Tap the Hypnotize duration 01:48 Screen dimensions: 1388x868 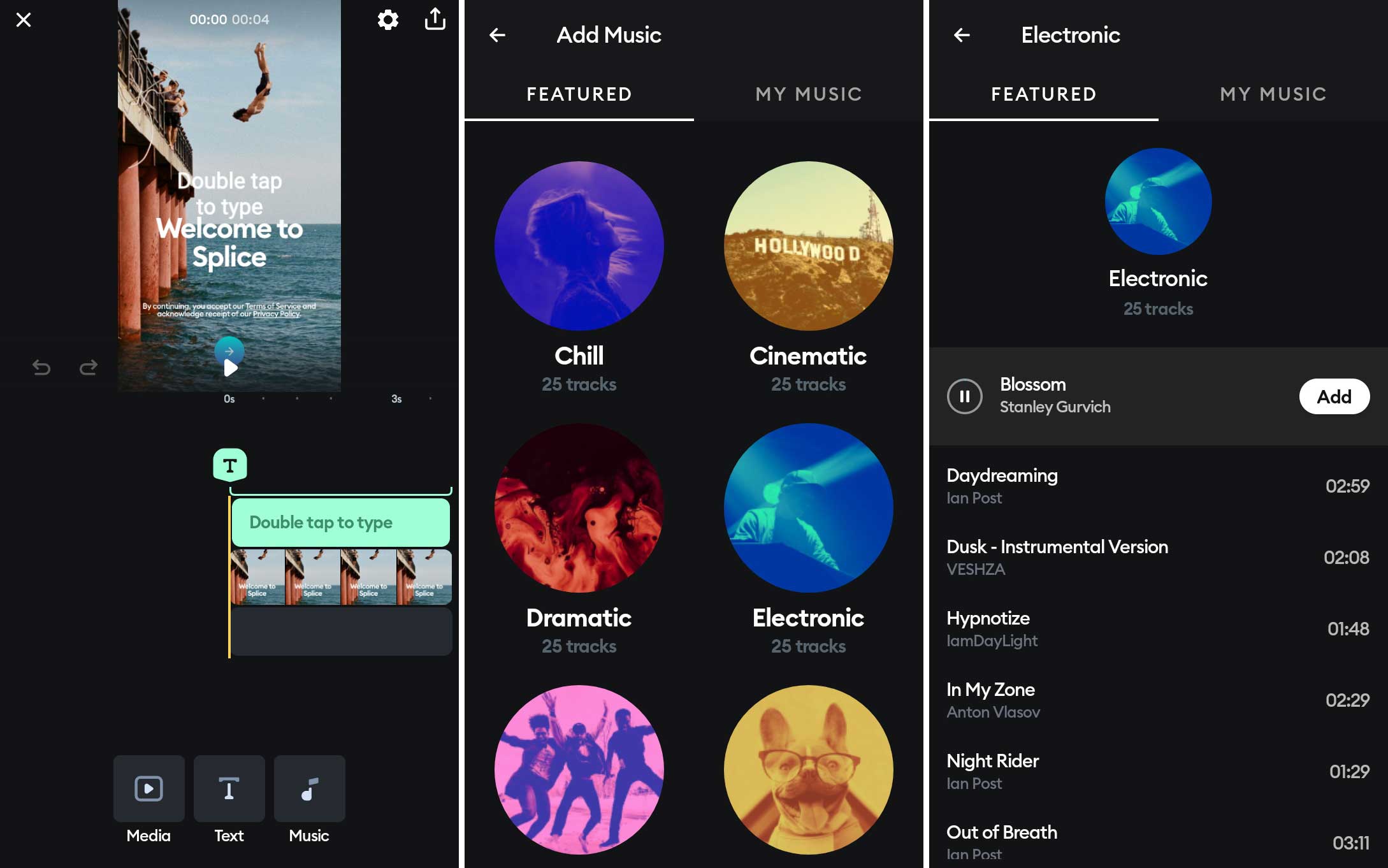[1348, 628]
